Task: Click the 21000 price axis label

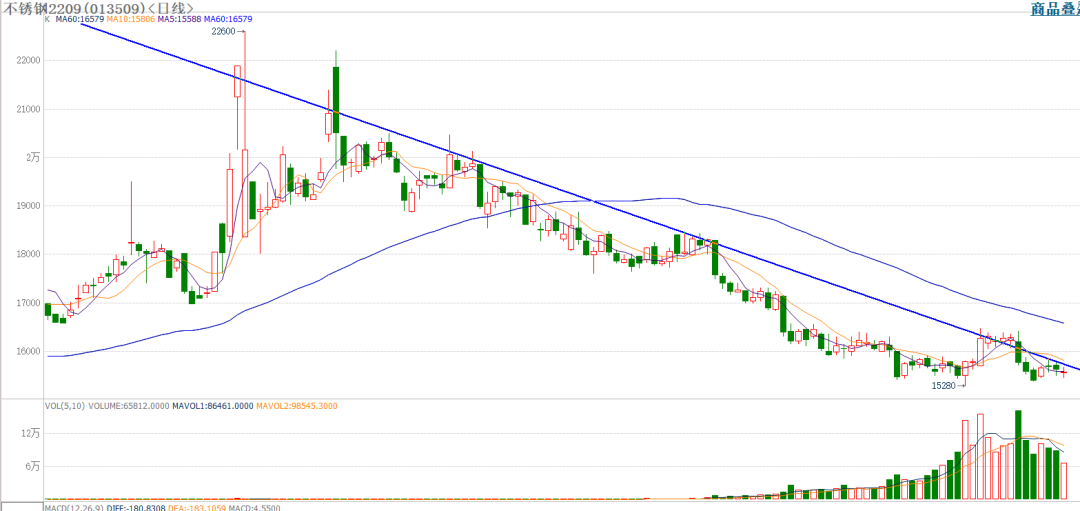Action: [x=28, y=109]
